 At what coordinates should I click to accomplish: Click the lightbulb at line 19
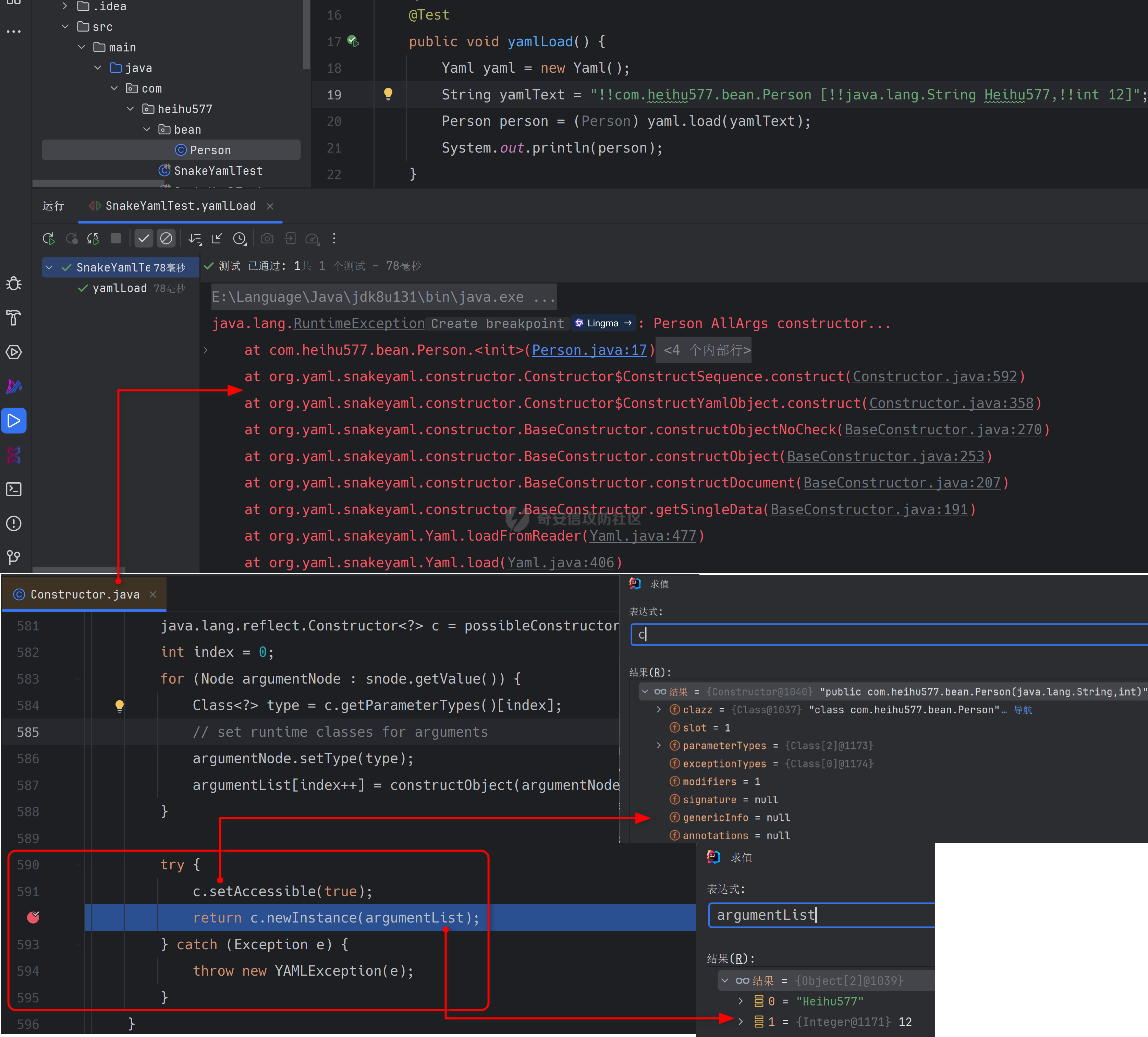click(388, 94)
